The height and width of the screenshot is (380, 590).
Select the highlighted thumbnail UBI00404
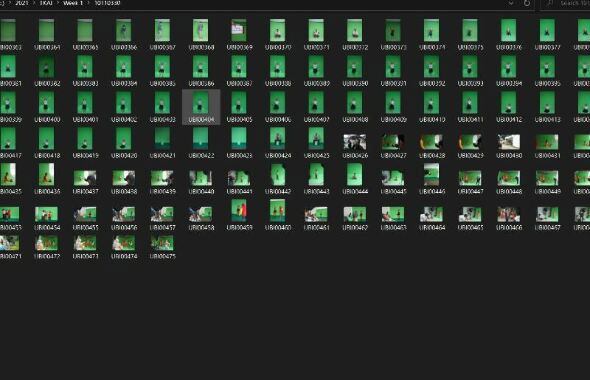click(201, 107)
